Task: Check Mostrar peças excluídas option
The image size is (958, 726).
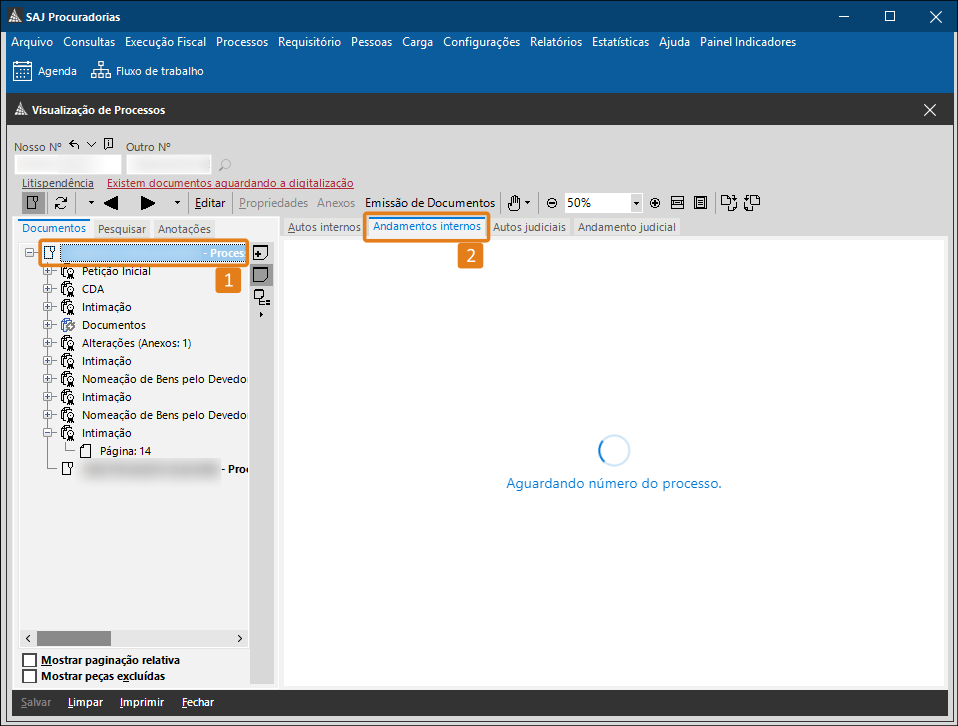Action: click(x=29, y=676)
